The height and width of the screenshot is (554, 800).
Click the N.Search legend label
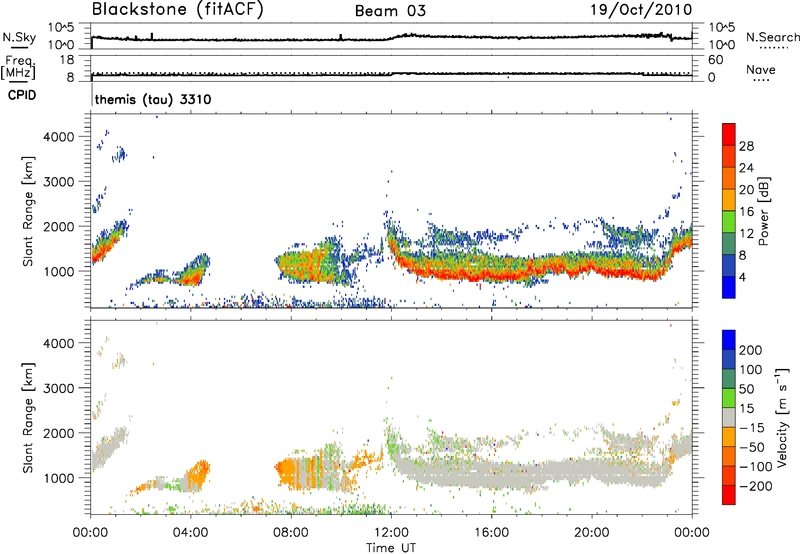click(773, 37)
